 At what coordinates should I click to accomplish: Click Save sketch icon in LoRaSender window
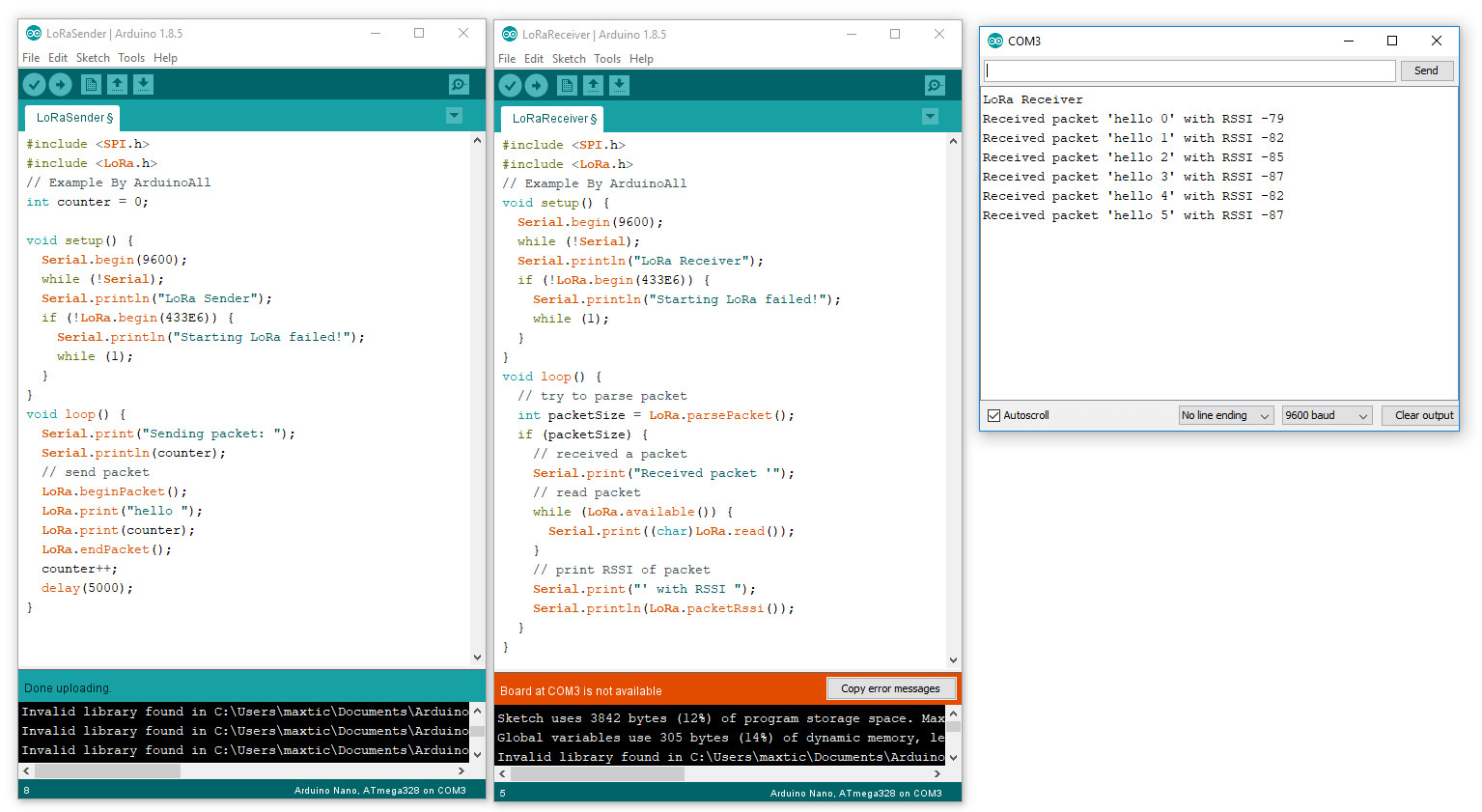click(x=143, y=85)
